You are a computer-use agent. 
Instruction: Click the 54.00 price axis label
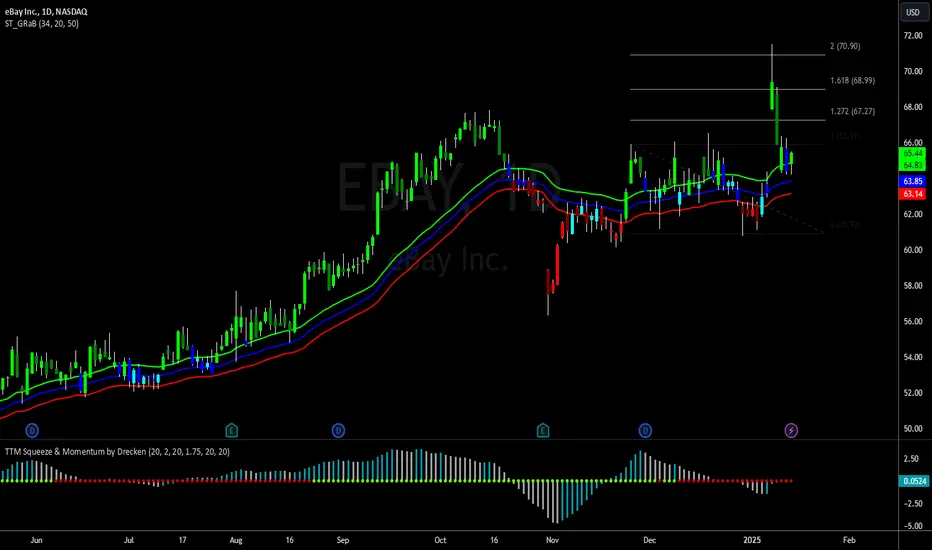click(x=913, y=357)
